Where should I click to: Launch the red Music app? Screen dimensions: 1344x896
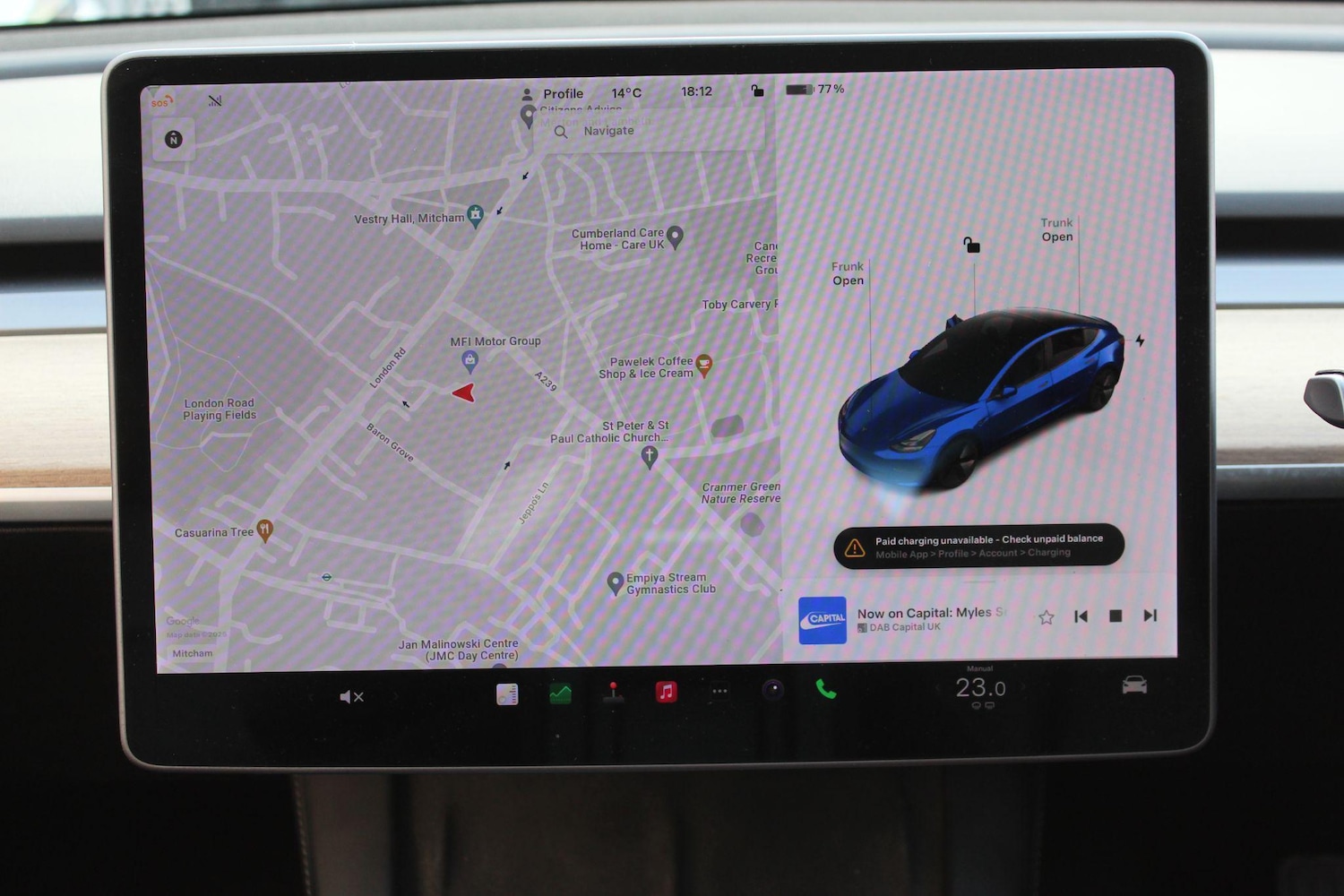pos(666,692)
